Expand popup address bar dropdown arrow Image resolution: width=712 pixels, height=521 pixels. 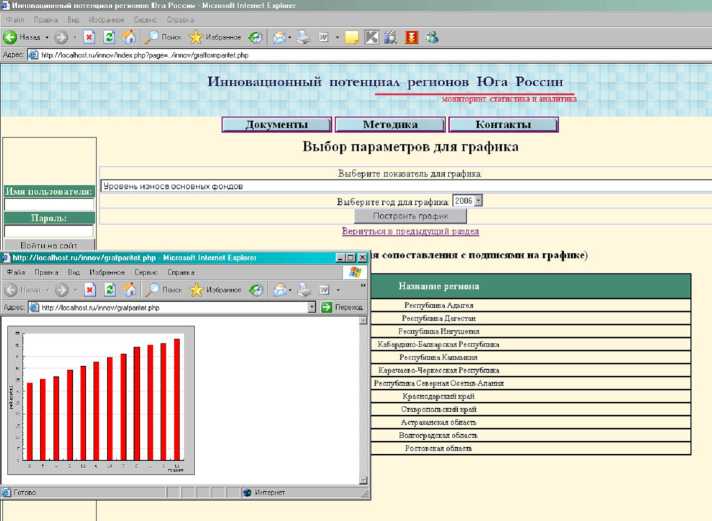(x=312, y=308)
